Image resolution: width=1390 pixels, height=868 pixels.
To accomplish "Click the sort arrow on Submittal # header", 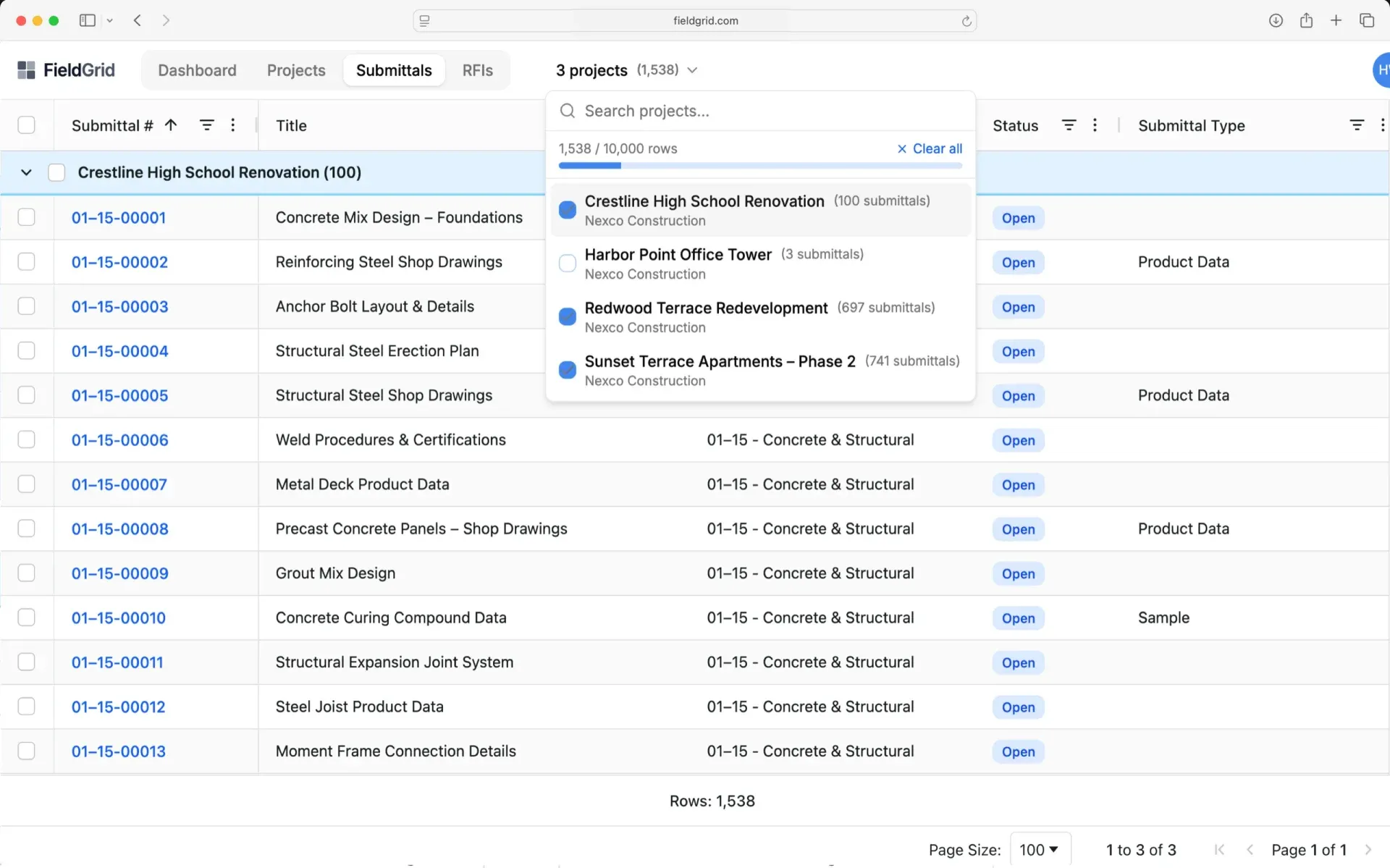I will [x=171, y=125].
